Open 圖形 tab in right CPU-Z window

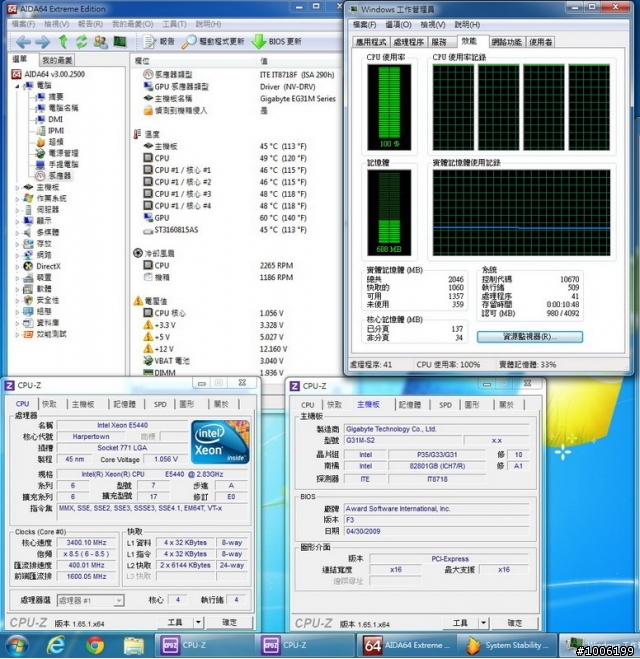[472, 405]
